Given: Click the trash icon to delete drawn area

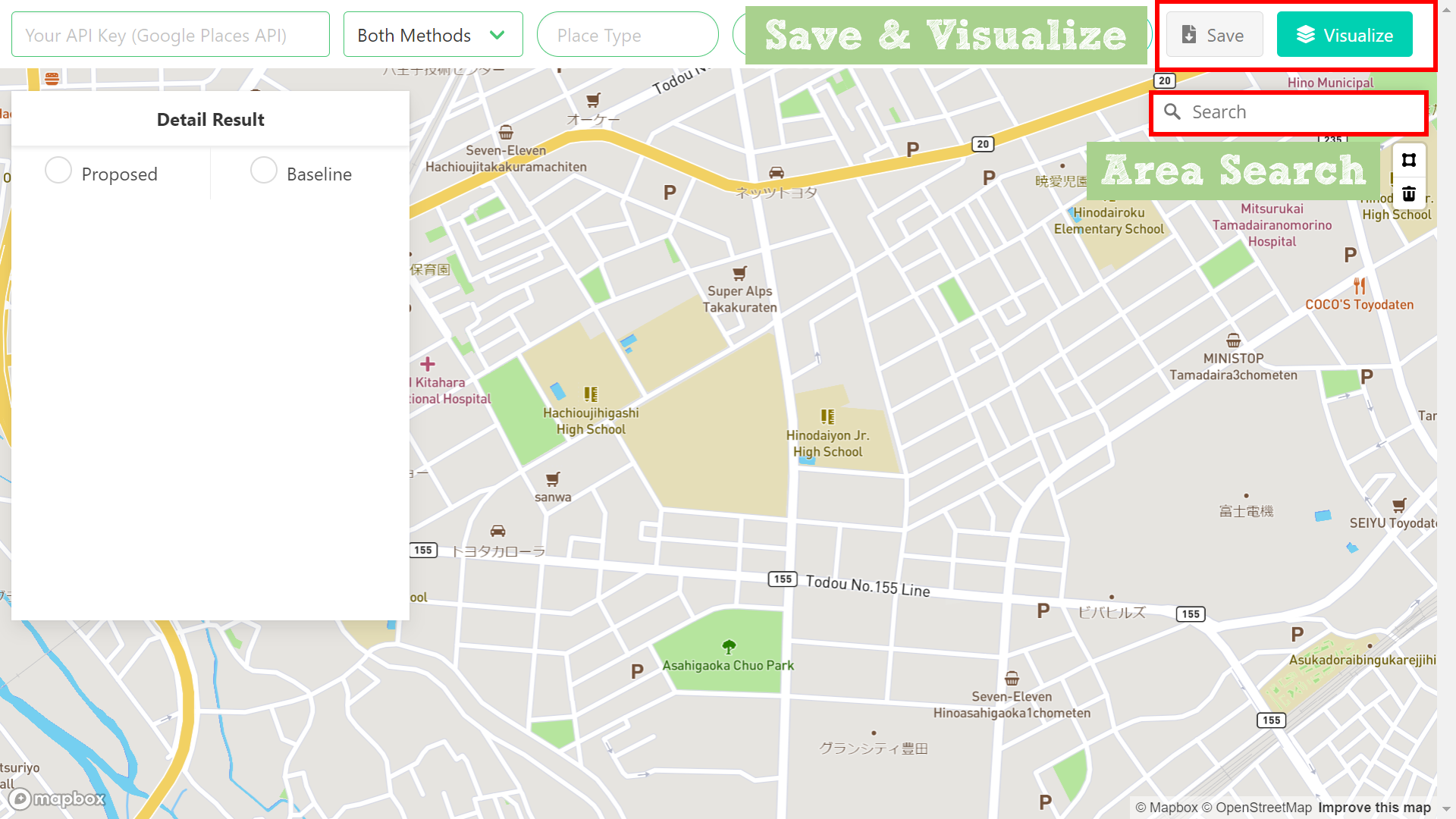Looking at the screenshot, I should click(x=1408, y=194).
